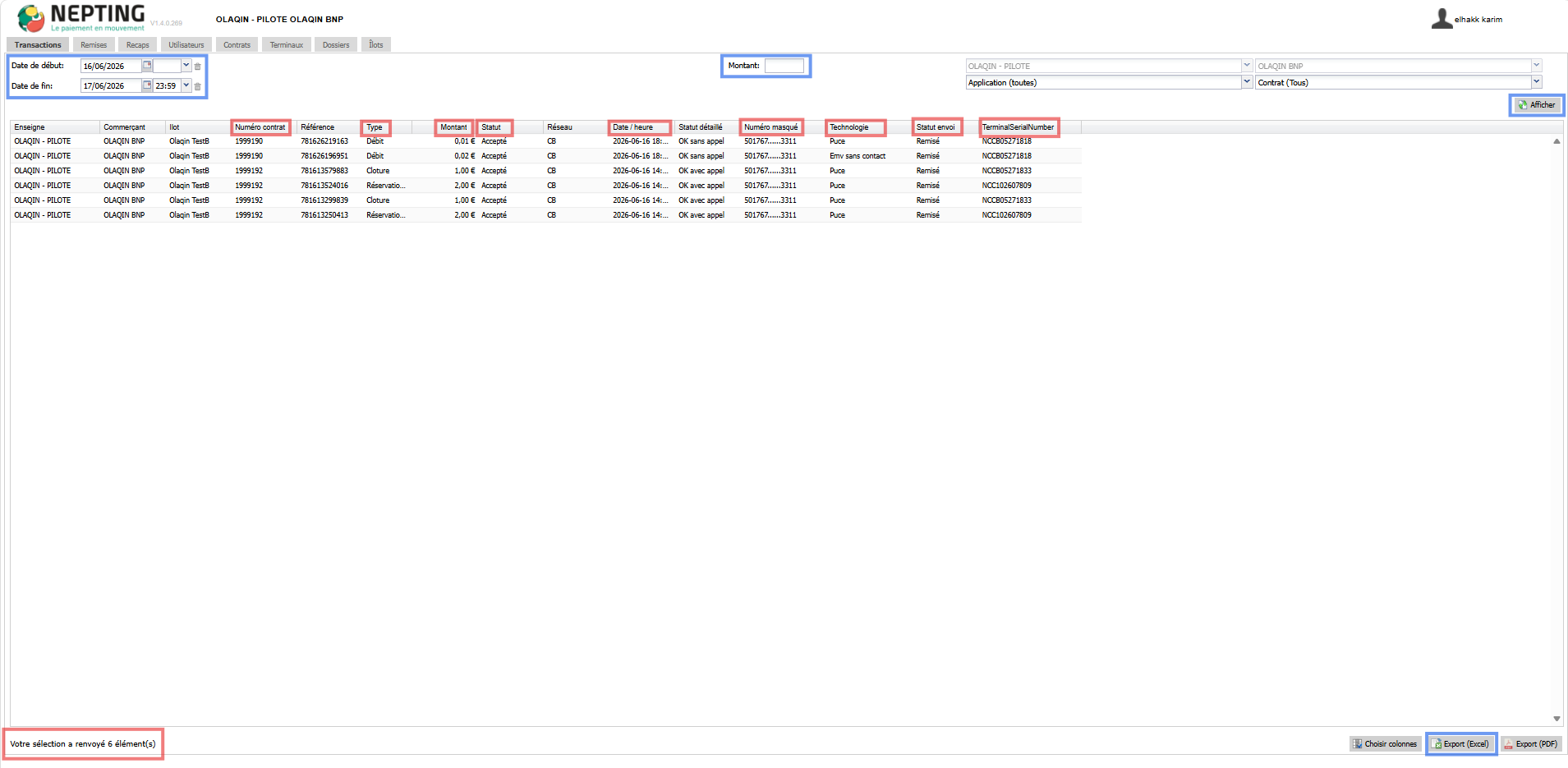The image size is (1568, 768).
Task: Expand end time dropdown showing 23:59
Action: 186,85
